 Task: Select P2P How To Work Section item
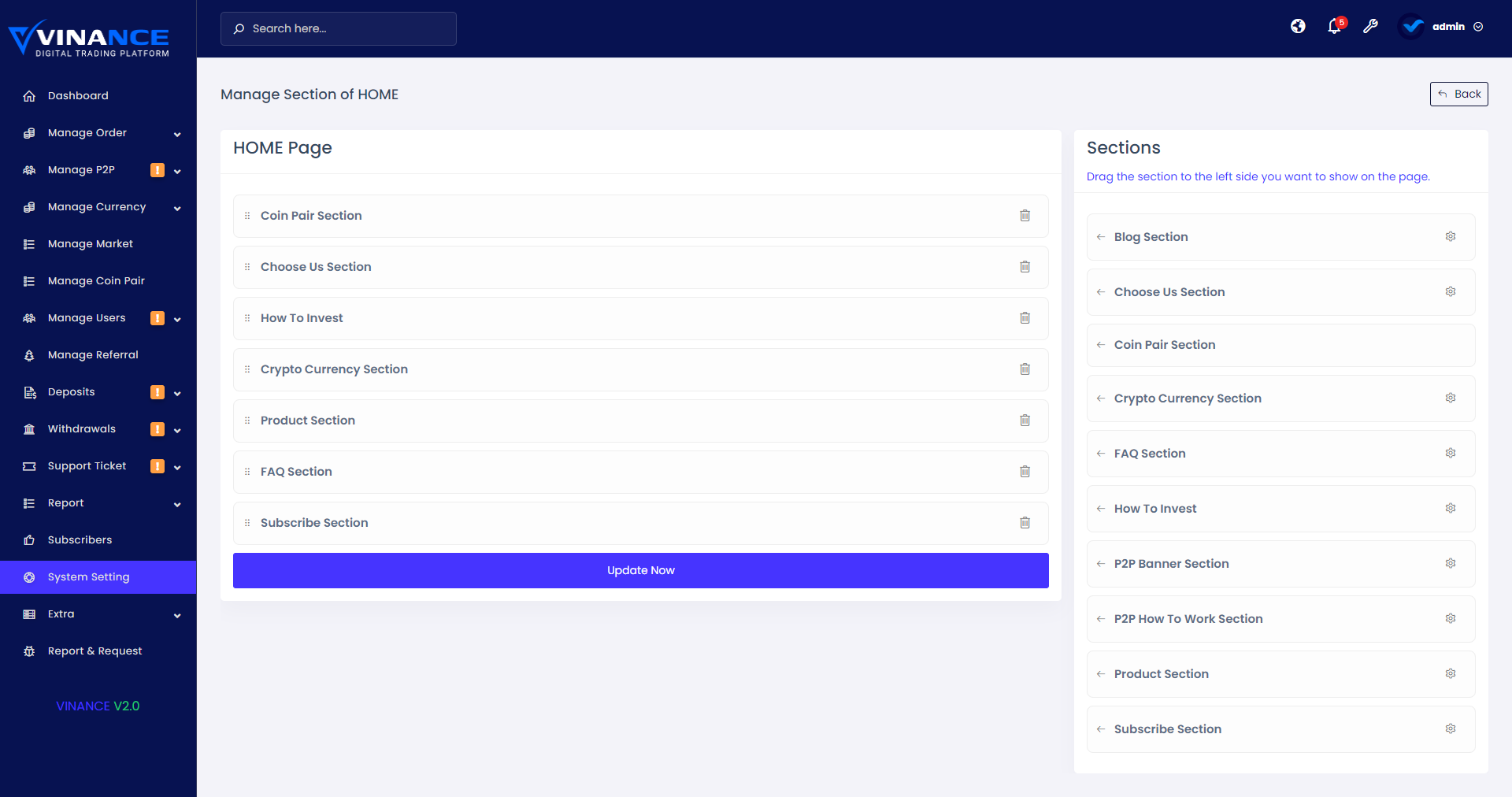point(1281,619)
